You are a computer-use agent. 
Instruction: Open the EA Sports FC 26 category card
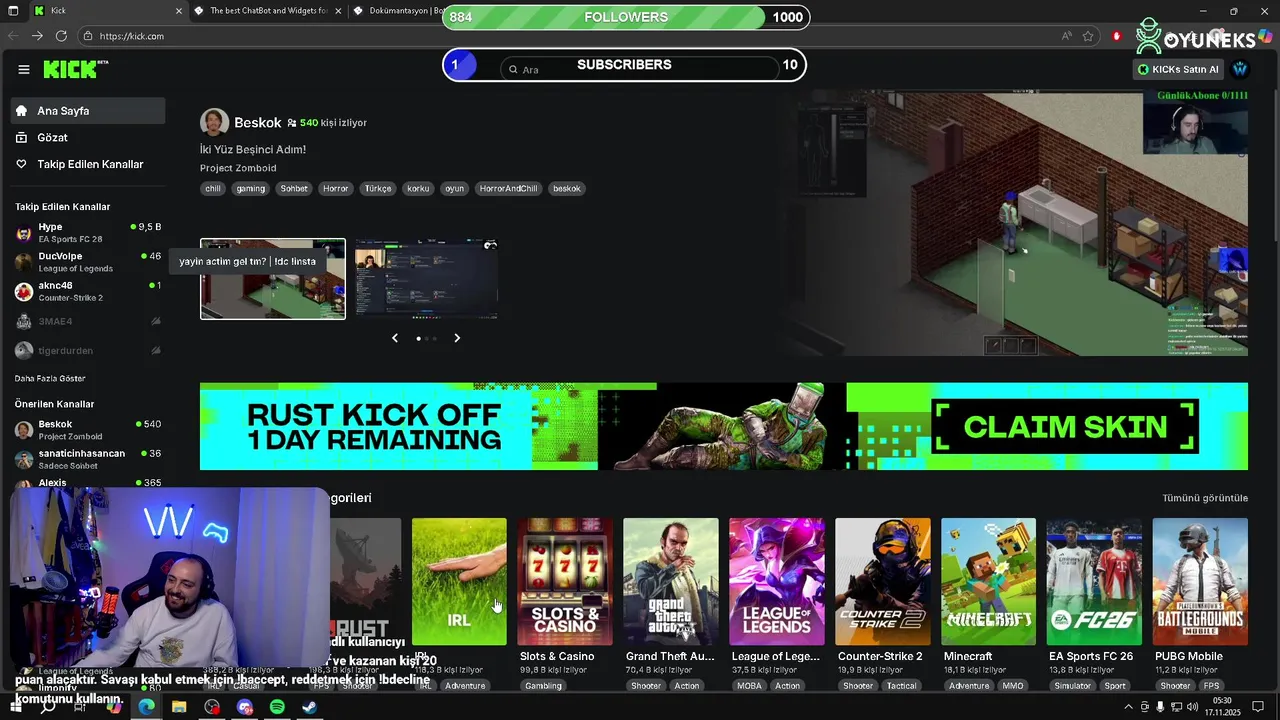(1094, 582)
